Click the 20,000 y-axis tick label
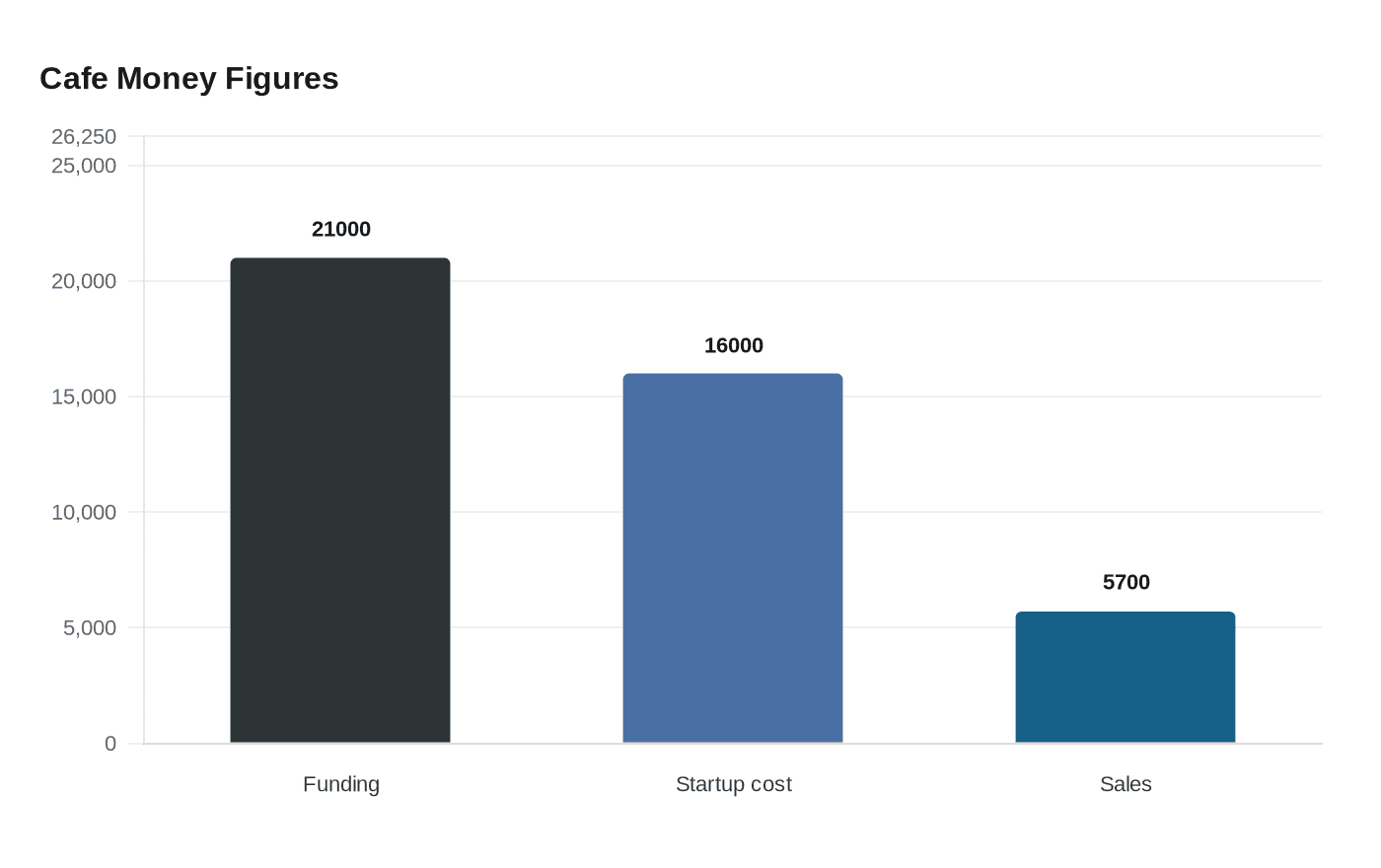The width and height of the screenshot is (1381, 868). pos(84,281)
